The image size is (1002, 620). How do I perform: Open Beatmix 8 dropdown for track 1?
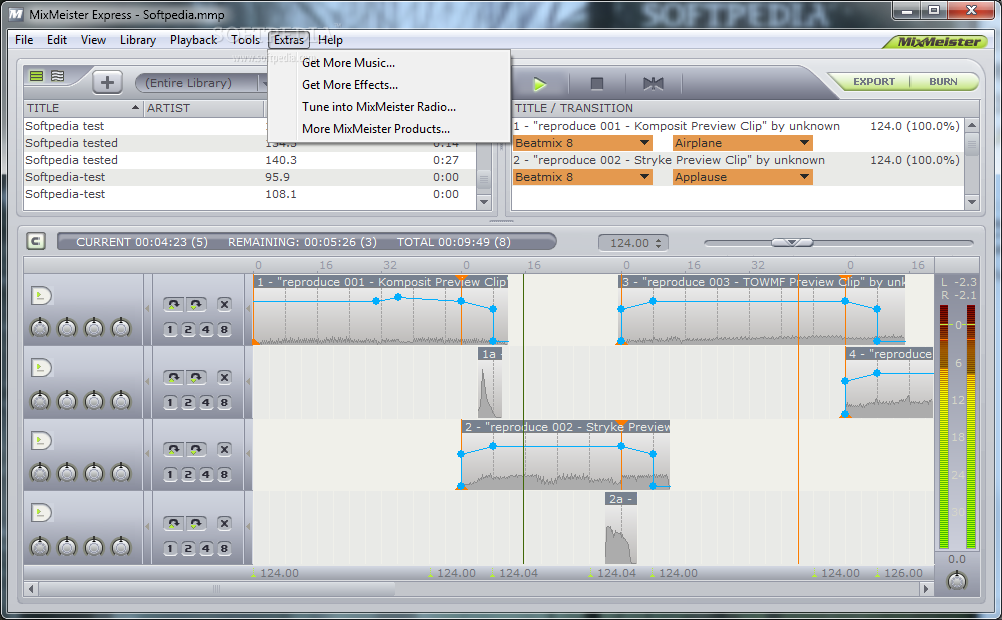[582, 143]
